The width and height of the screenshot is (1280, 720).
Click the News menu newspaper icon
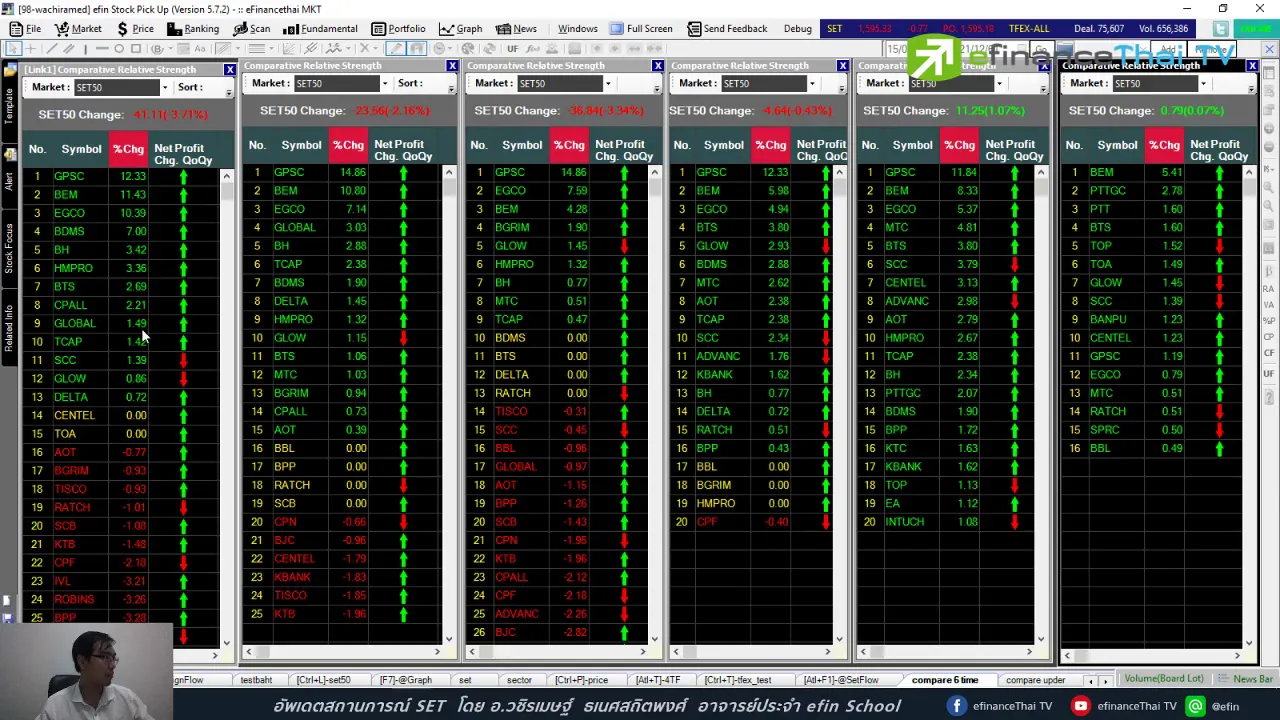point(502,29)
